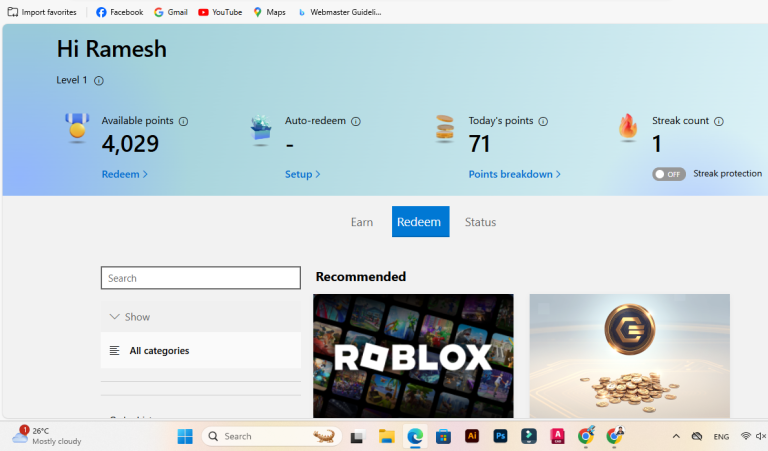Select All categories filter
This screenshot has width=768, height=451.
tap(201, 351)
